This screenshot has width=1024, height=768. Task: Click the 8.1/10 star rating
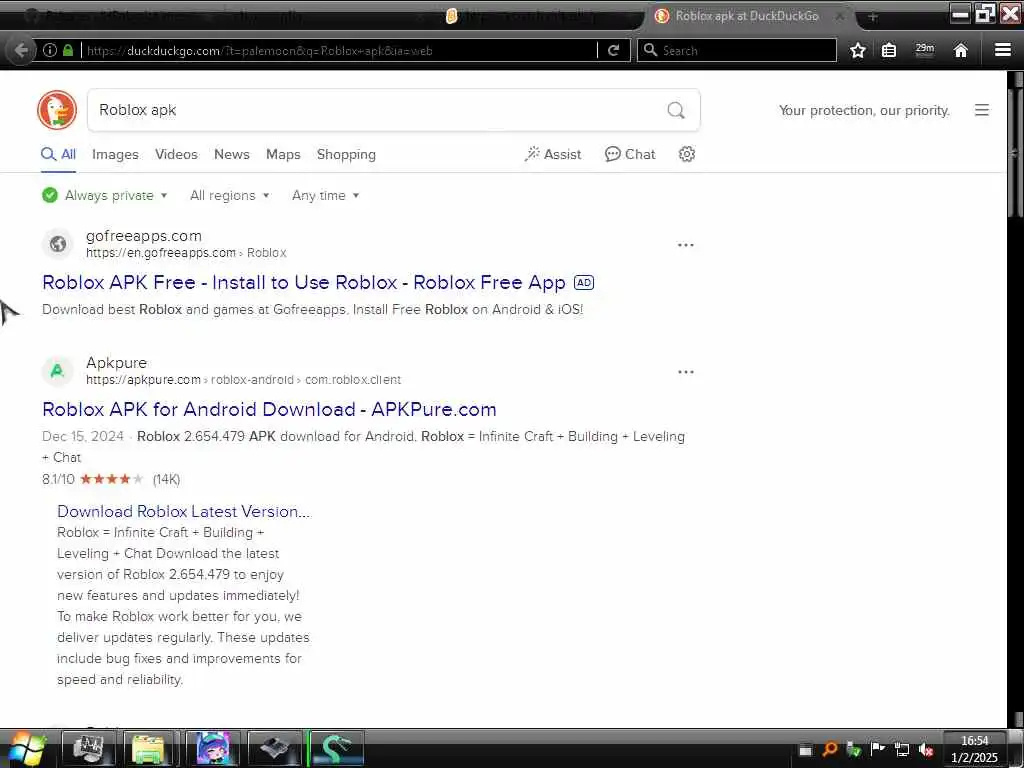coord(111,479)
